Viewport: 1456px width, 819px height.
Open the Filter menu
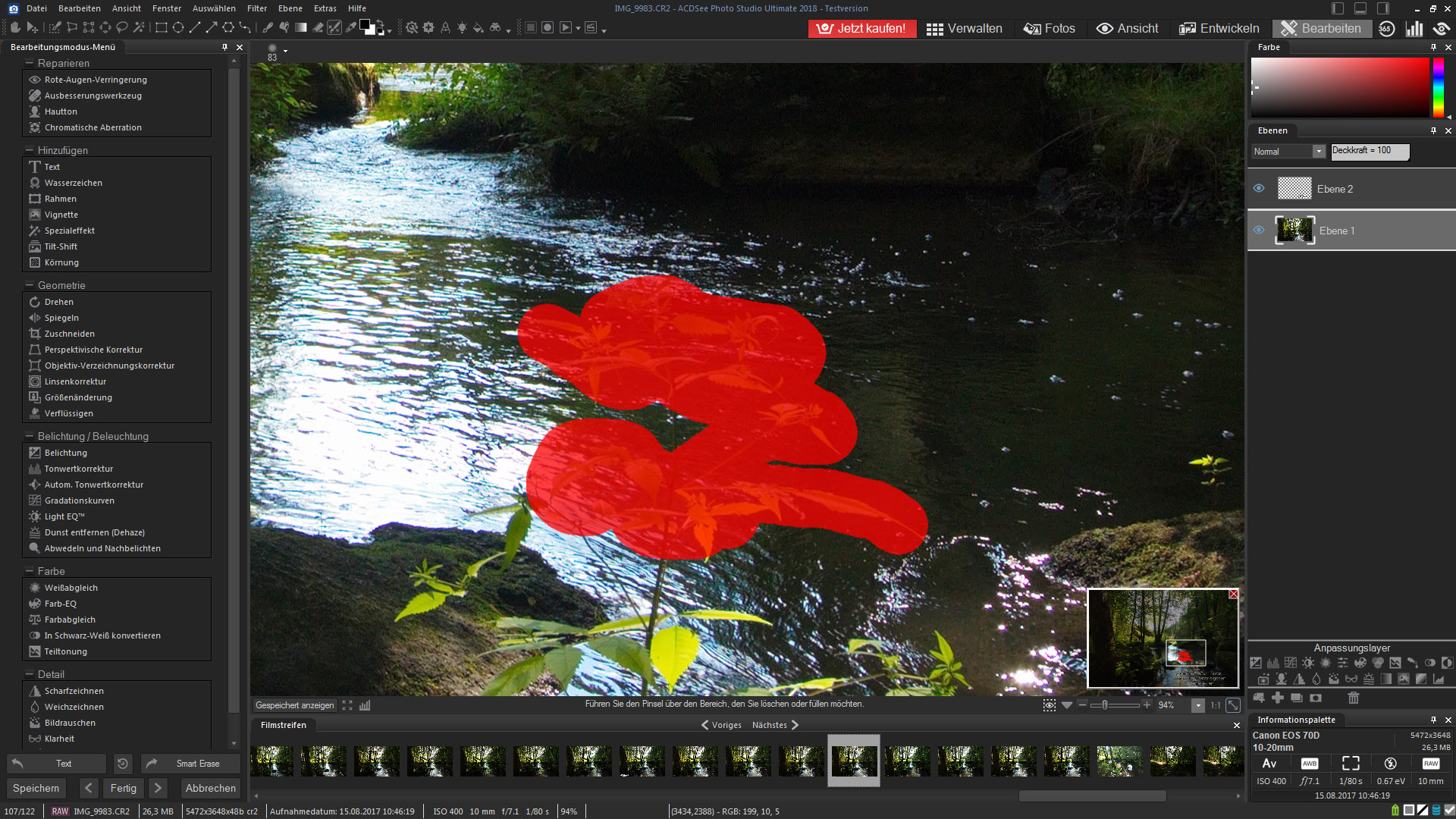[256, 8]
